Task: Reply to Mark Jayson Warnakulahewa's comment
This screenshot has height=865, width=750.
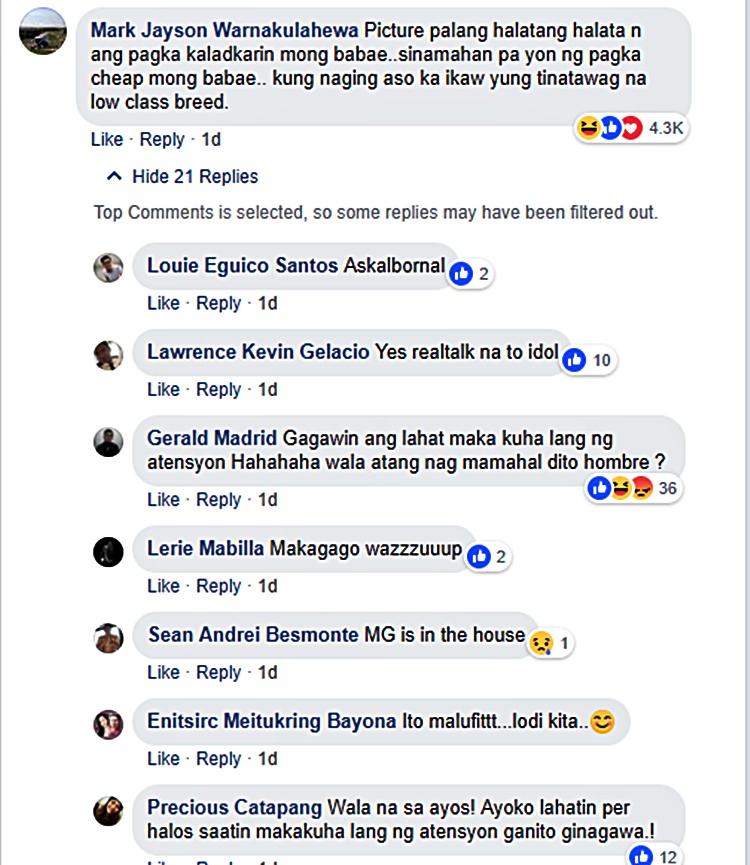Action: [162, 140]
